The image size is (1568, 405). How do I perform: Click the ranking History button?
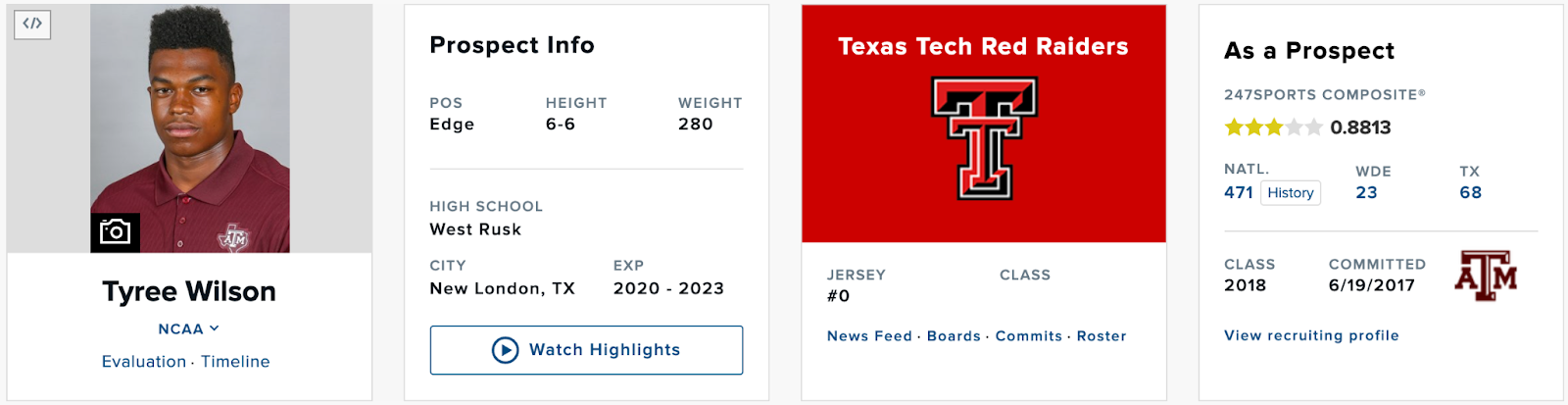1291,193
